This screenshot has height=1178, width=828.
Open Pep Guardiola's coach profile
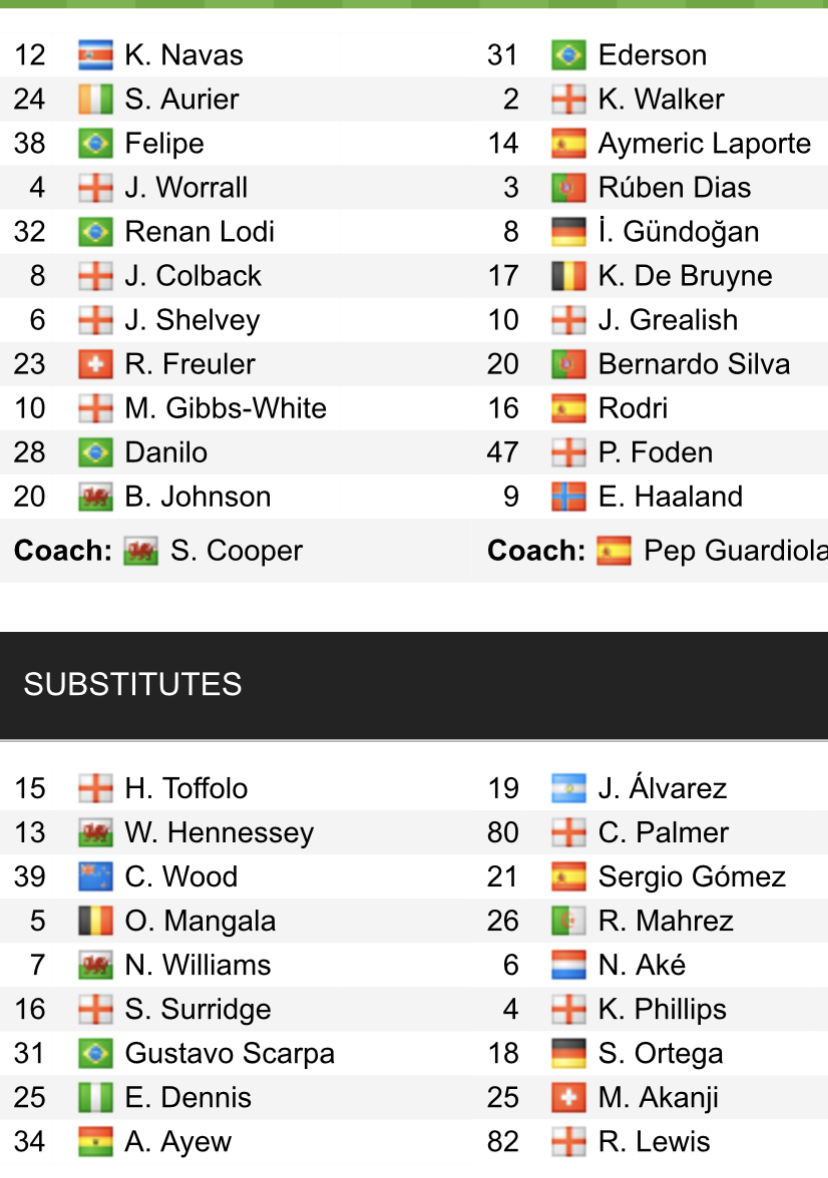click(735, 551)
